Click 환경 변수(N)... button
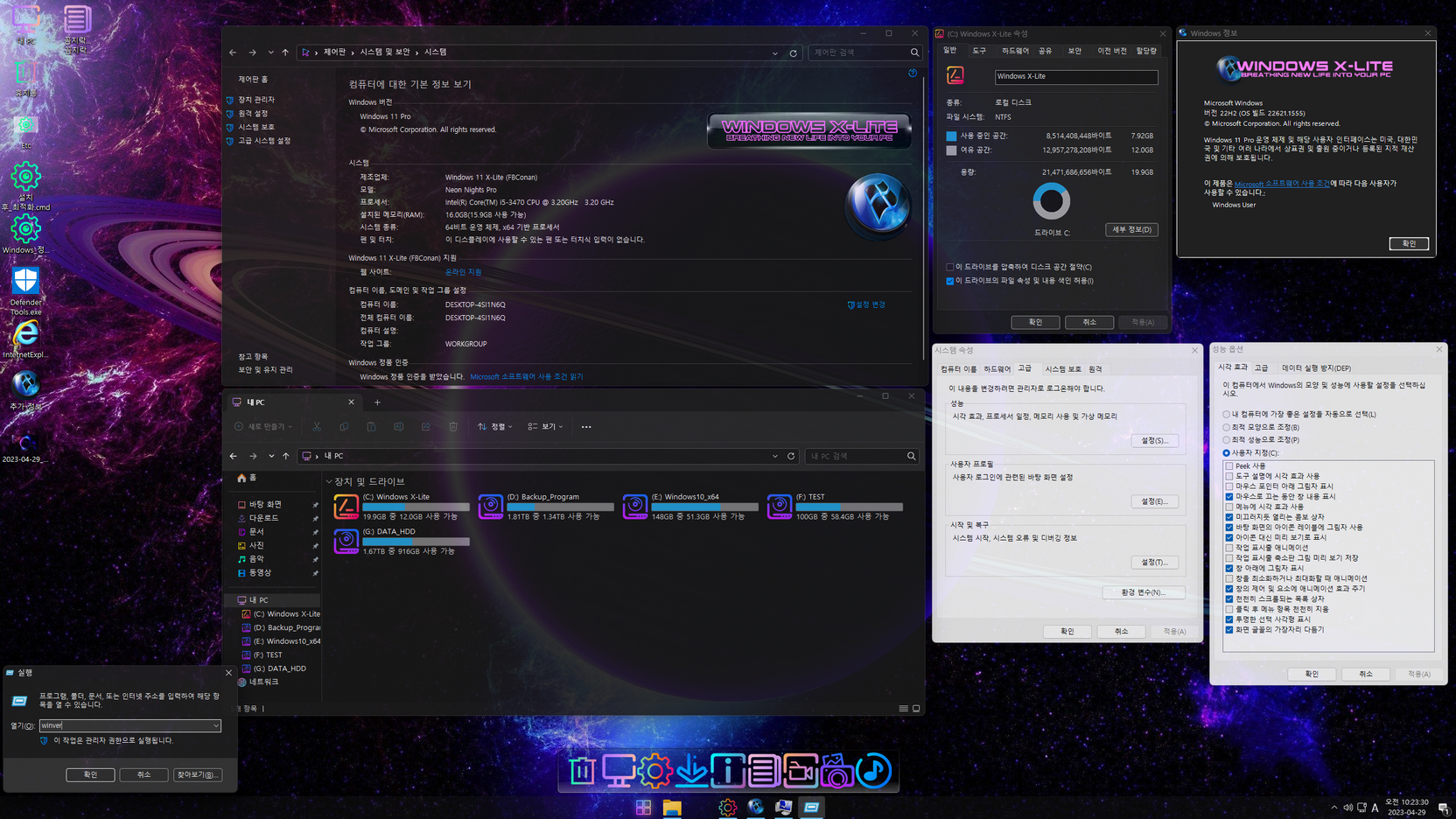This screenshot has height=819, width=1456. (x=1144, y=592)
